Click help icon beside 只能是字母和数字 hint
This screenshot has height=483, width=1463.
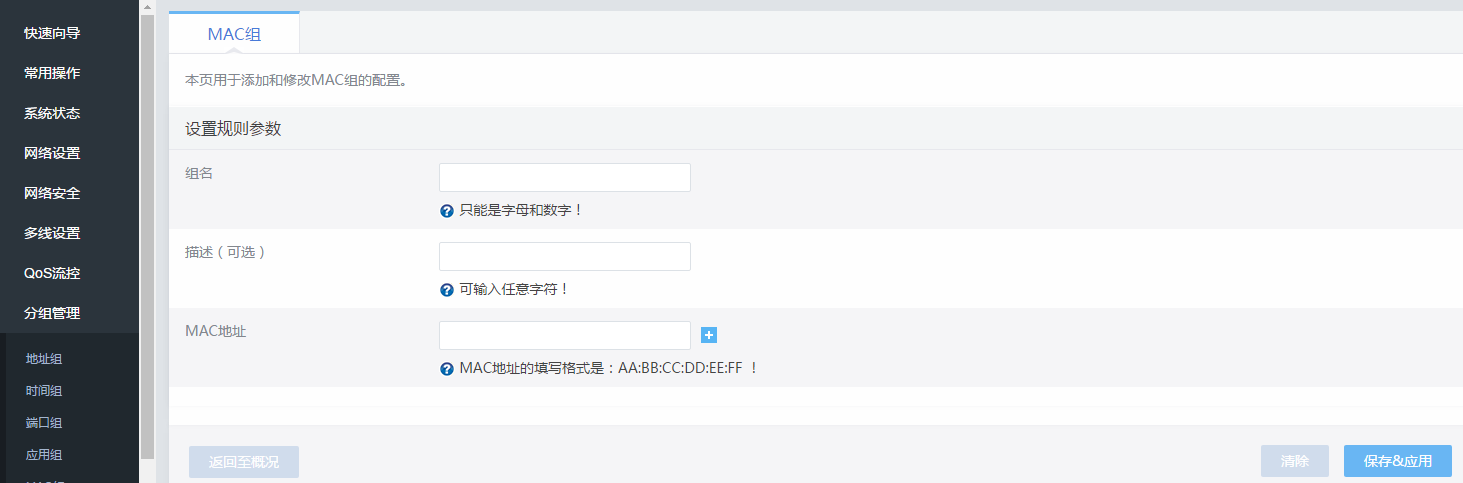point(447,211)
